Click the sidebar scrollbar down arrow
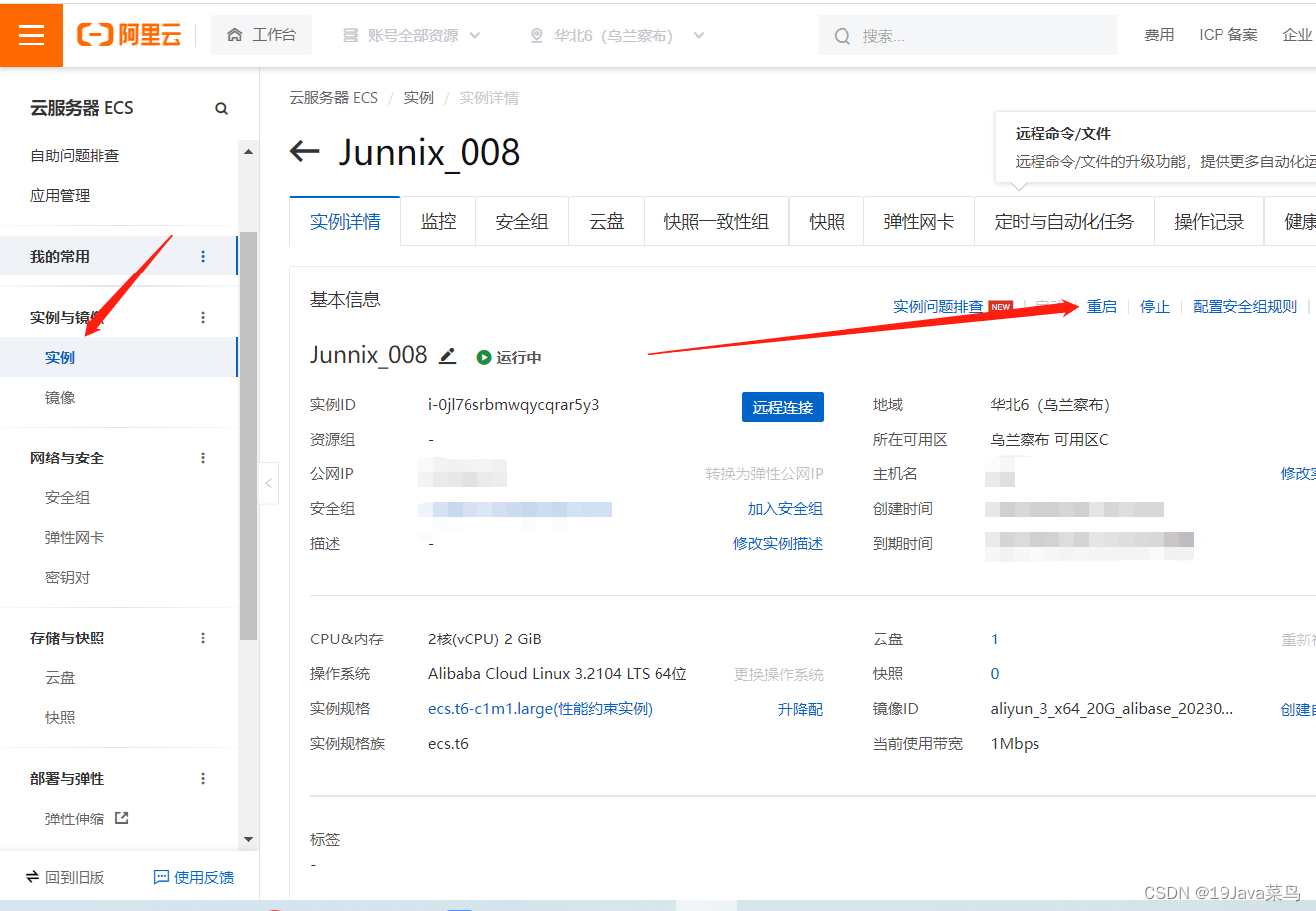 248,840
